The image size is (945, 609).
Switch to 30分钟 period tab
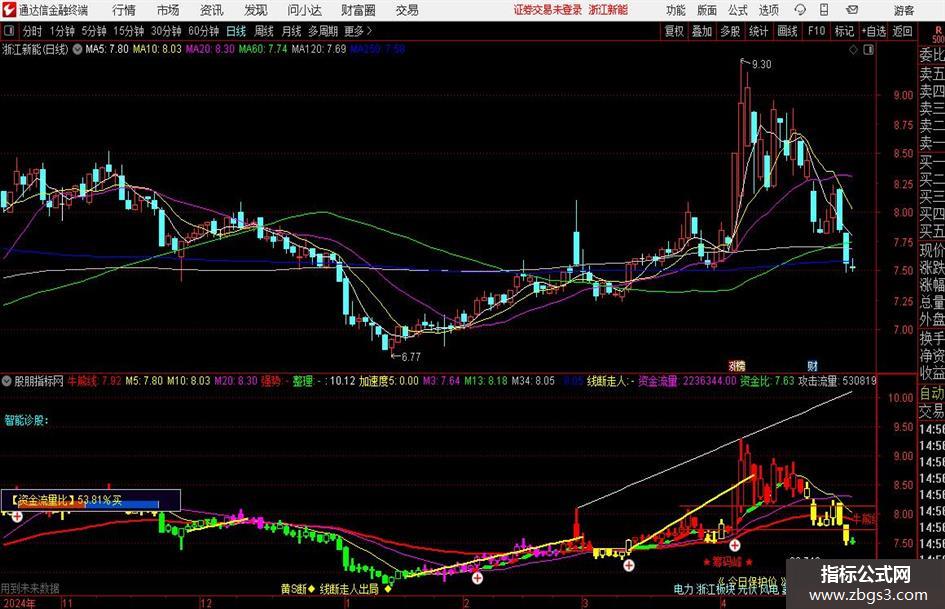tap(166, 31)
